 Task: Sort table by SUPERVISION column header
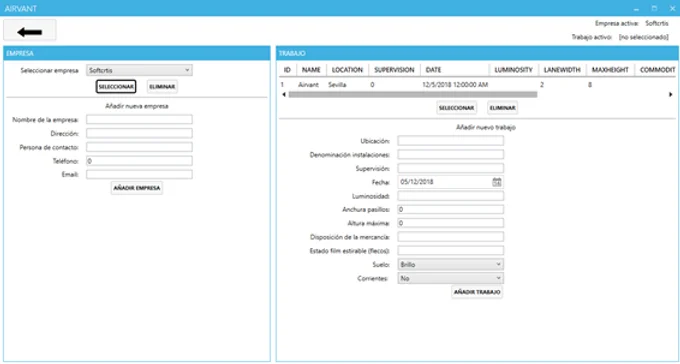pyautogui.click(x=394, y=70)
